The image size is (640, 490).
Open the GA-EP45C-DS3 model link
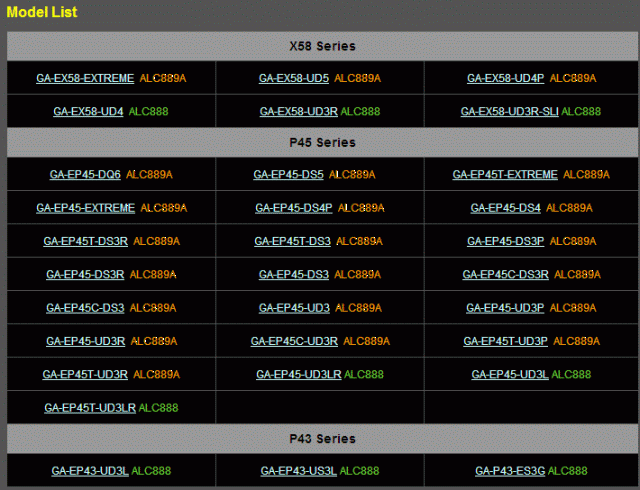coord(85,308)
